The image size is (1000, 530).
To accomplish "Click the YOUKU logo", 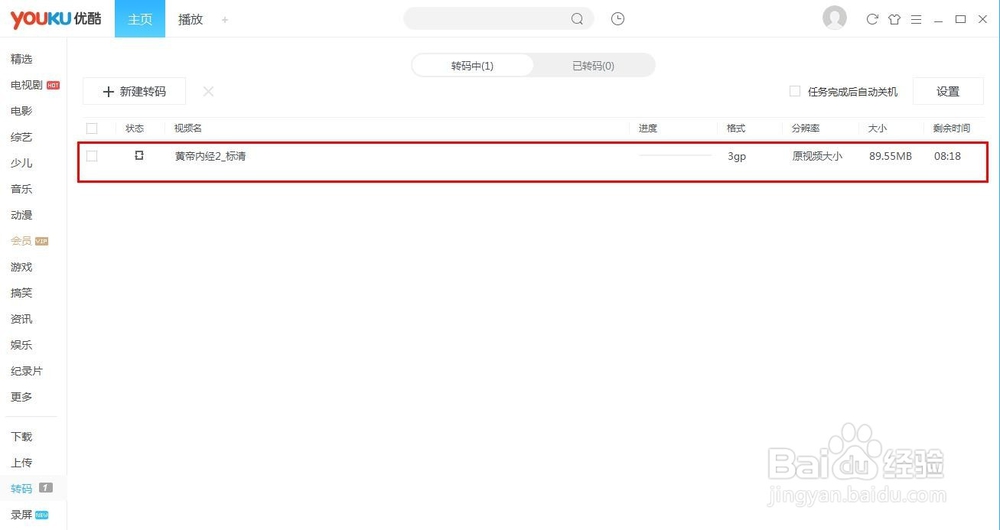I will point(55,18).
